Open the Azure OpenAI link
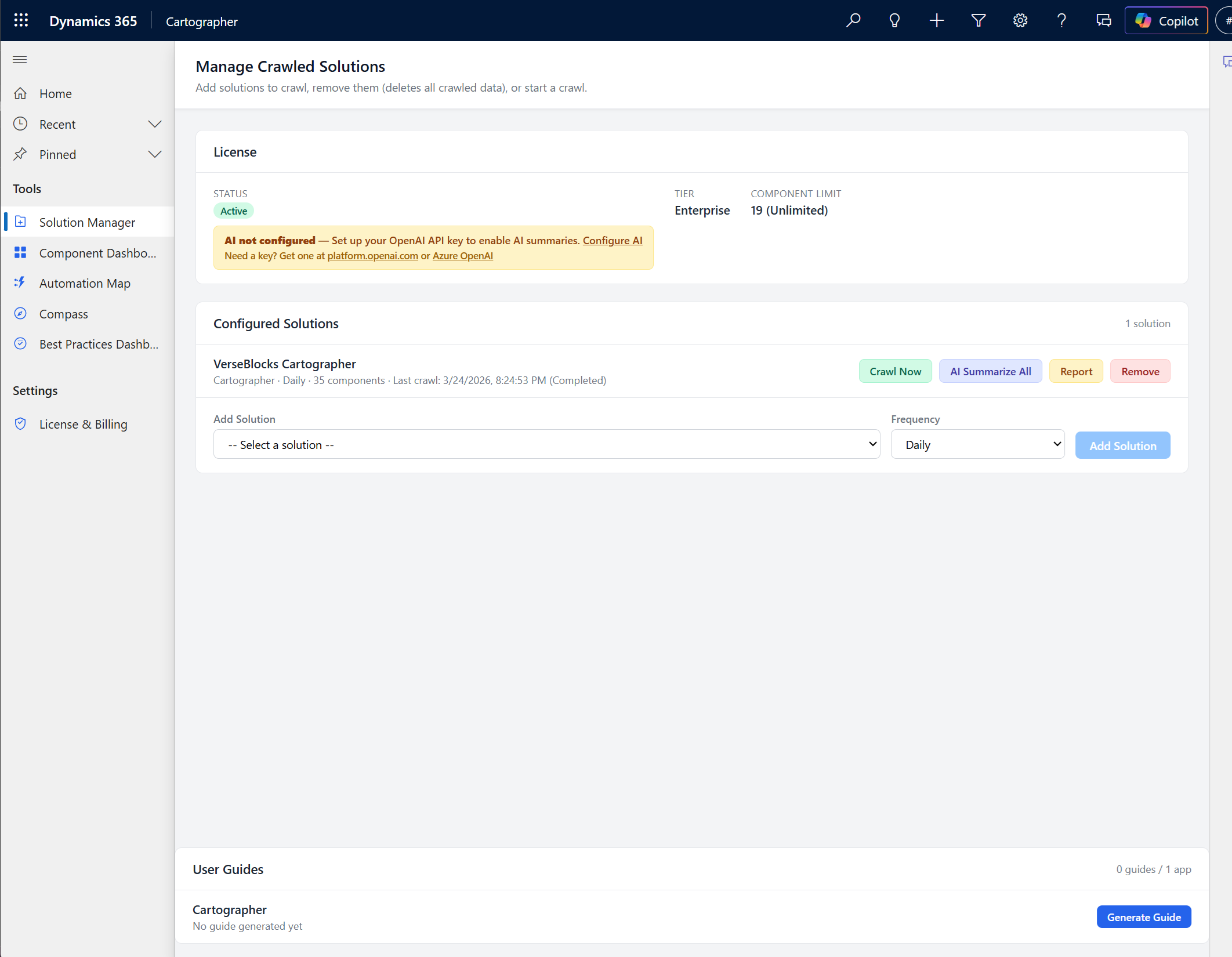 coord(463,256)
